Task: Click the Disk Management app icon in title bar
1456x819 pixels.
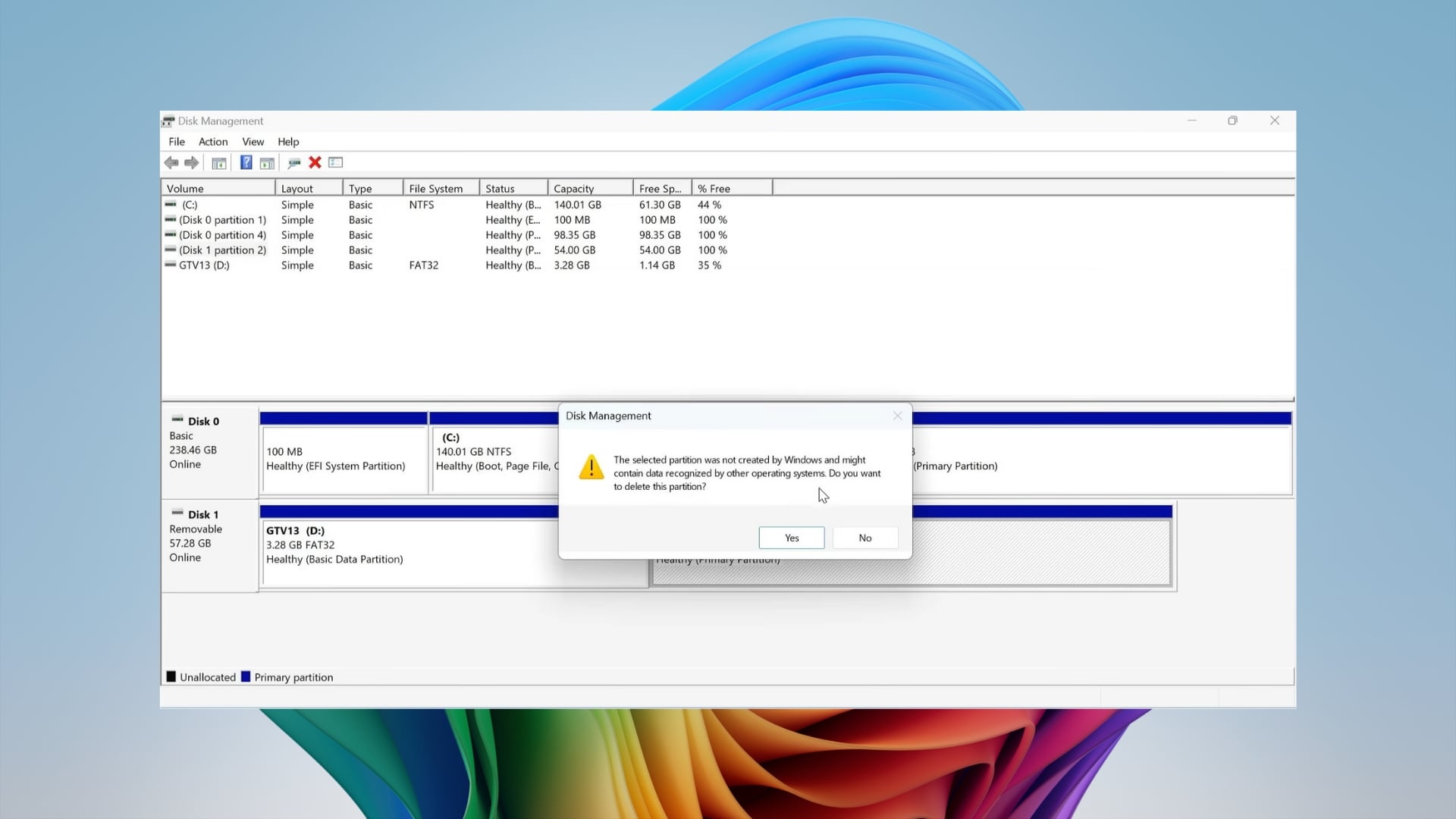Action: [x=168, y=121]
